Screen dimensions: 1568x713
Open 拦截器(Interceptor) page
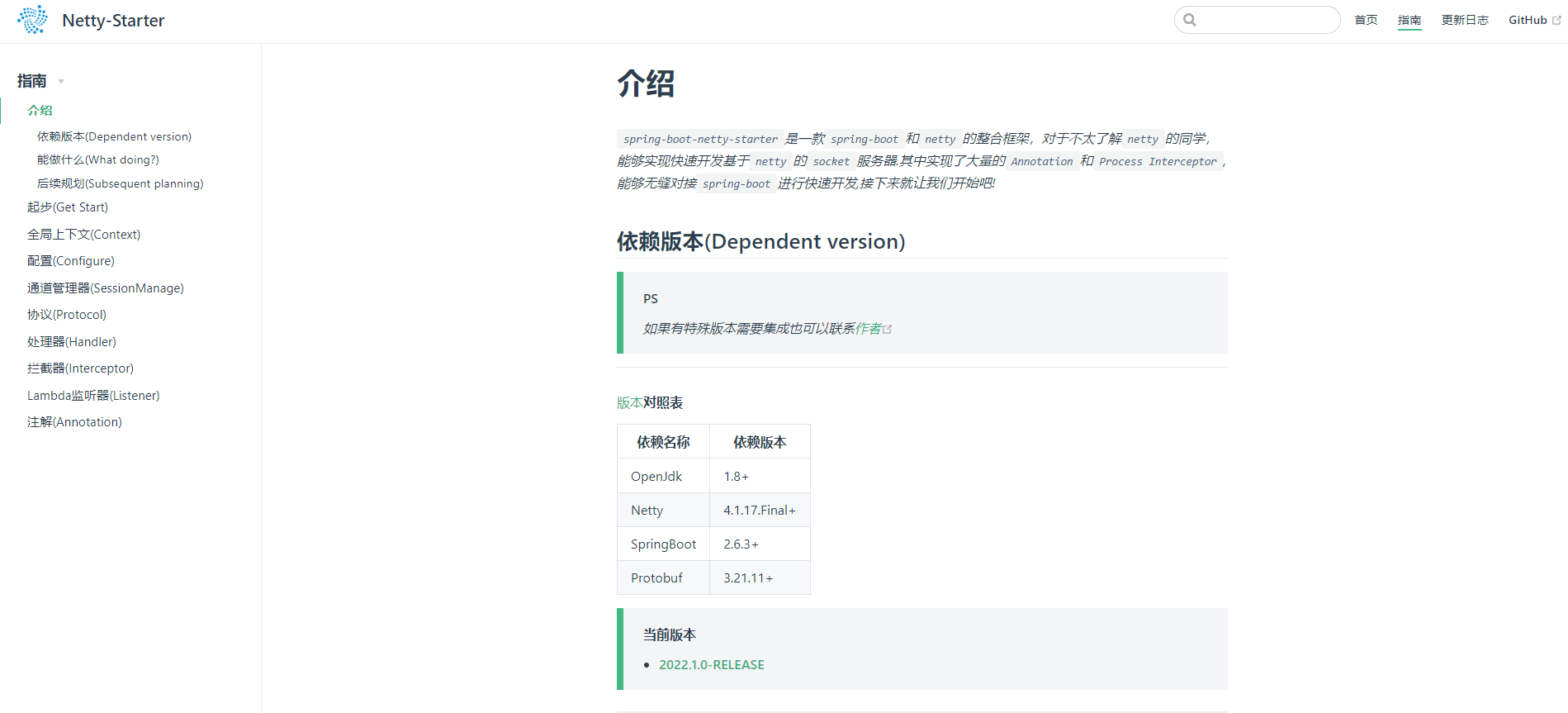80,368
